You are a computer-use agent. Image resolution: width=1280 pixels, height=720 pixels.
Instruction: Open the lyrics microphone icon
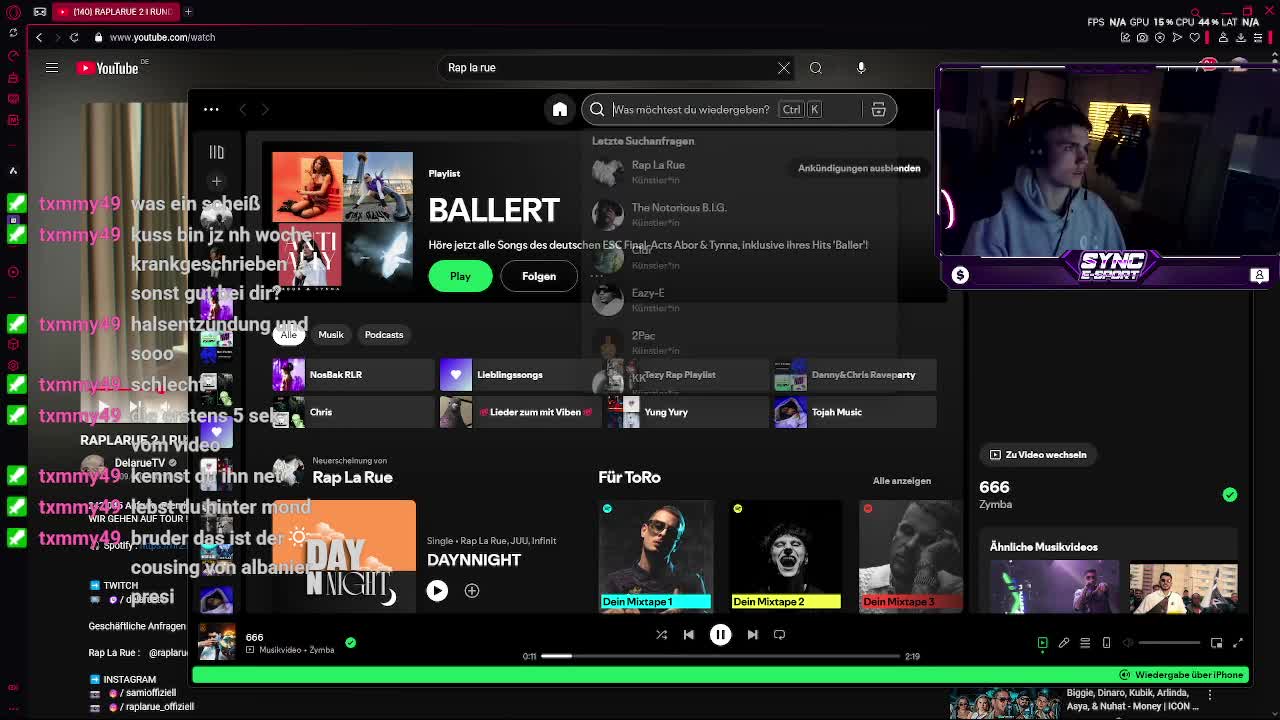click(x=1064, y=643)
